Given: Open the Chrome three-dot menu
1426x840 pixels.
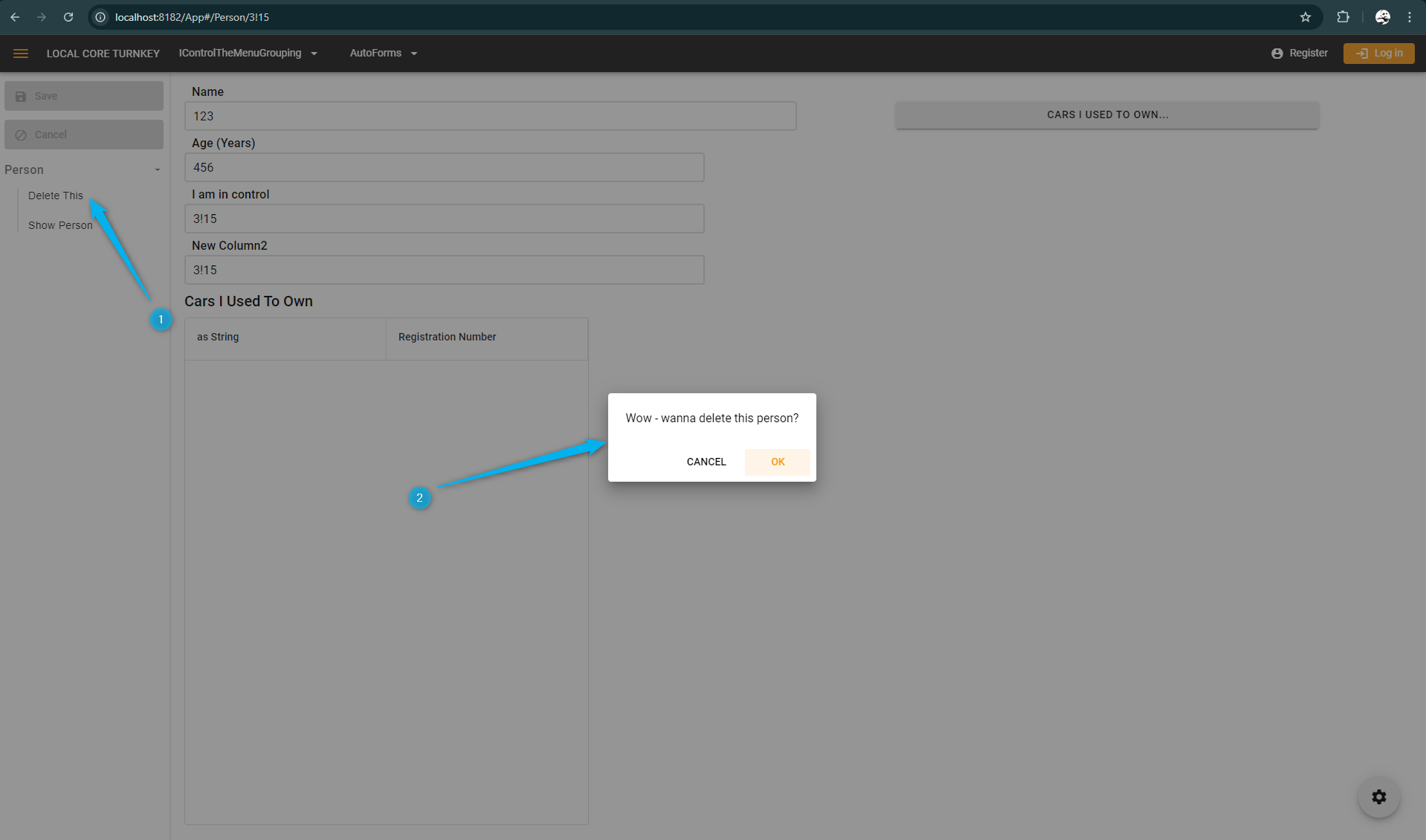Looking at the screenshot, I should [x=1410, y=17].
